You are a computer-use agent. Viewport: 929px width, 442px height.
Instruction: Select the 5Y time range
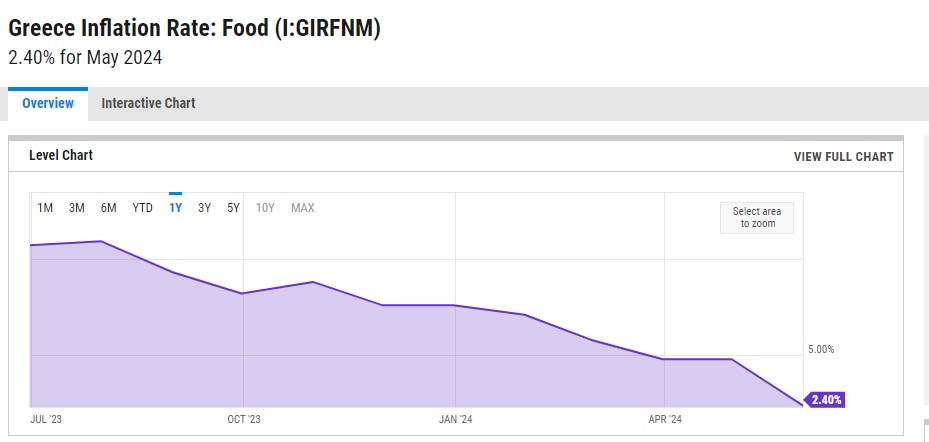pos(233,208)
